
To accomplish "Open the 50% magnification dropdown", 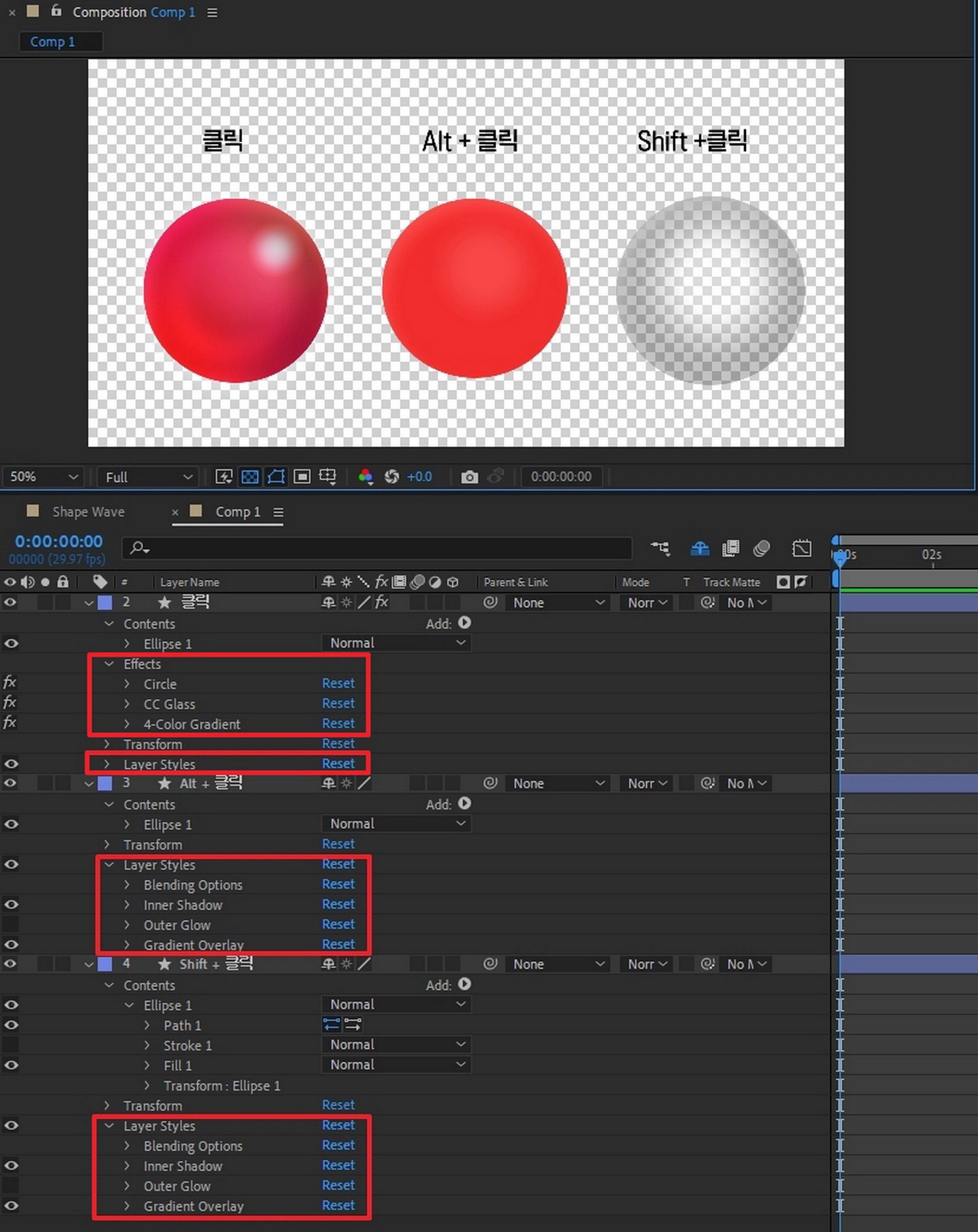I will pyautogui.click(x=43, y=477).
